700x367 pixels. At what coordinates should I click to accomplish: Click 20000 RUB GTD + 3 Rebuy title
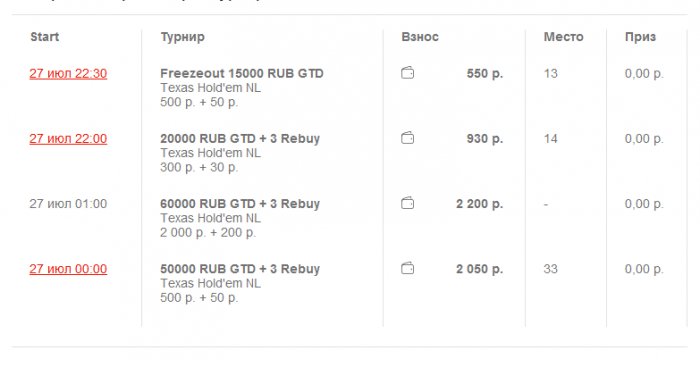point(240,139)
